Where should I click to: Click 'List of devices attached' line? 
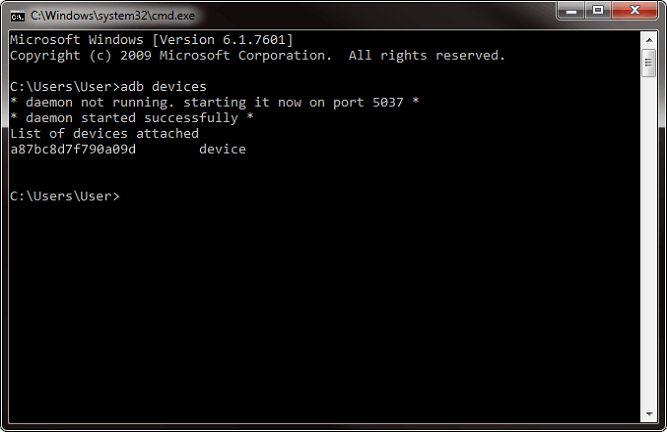tap(104, 134)
